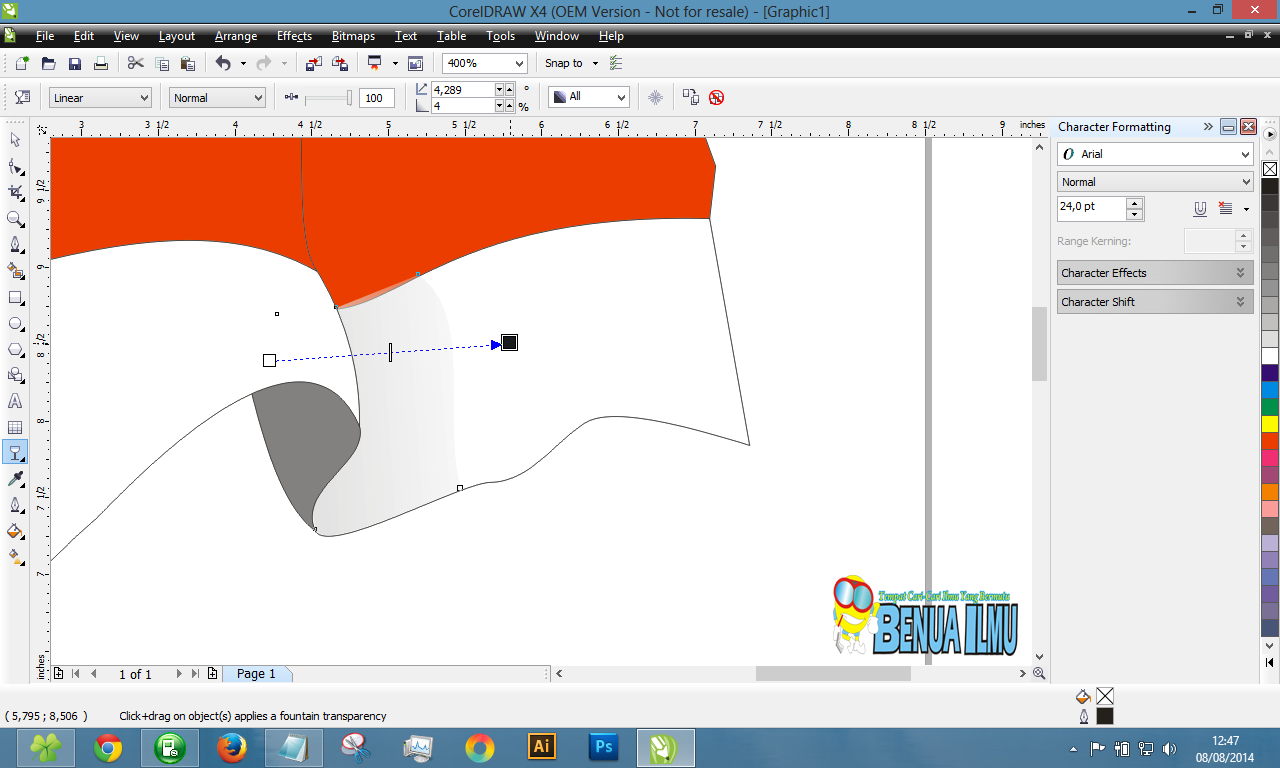This screenshot has width=1280, height=768.
Task: Toggle the Freeze transparency button
Action: (x=656, y=97)
